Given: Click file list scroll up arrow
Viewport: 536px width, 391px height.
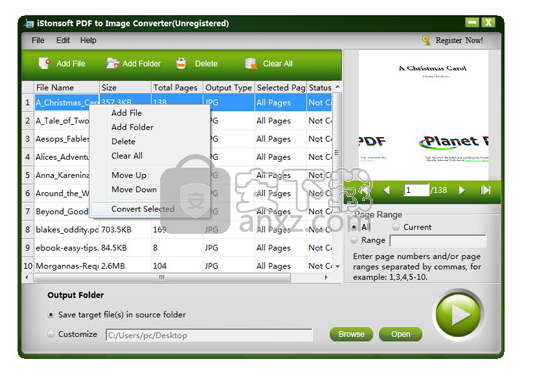Looking at the screenshot, I should [337, 87].
